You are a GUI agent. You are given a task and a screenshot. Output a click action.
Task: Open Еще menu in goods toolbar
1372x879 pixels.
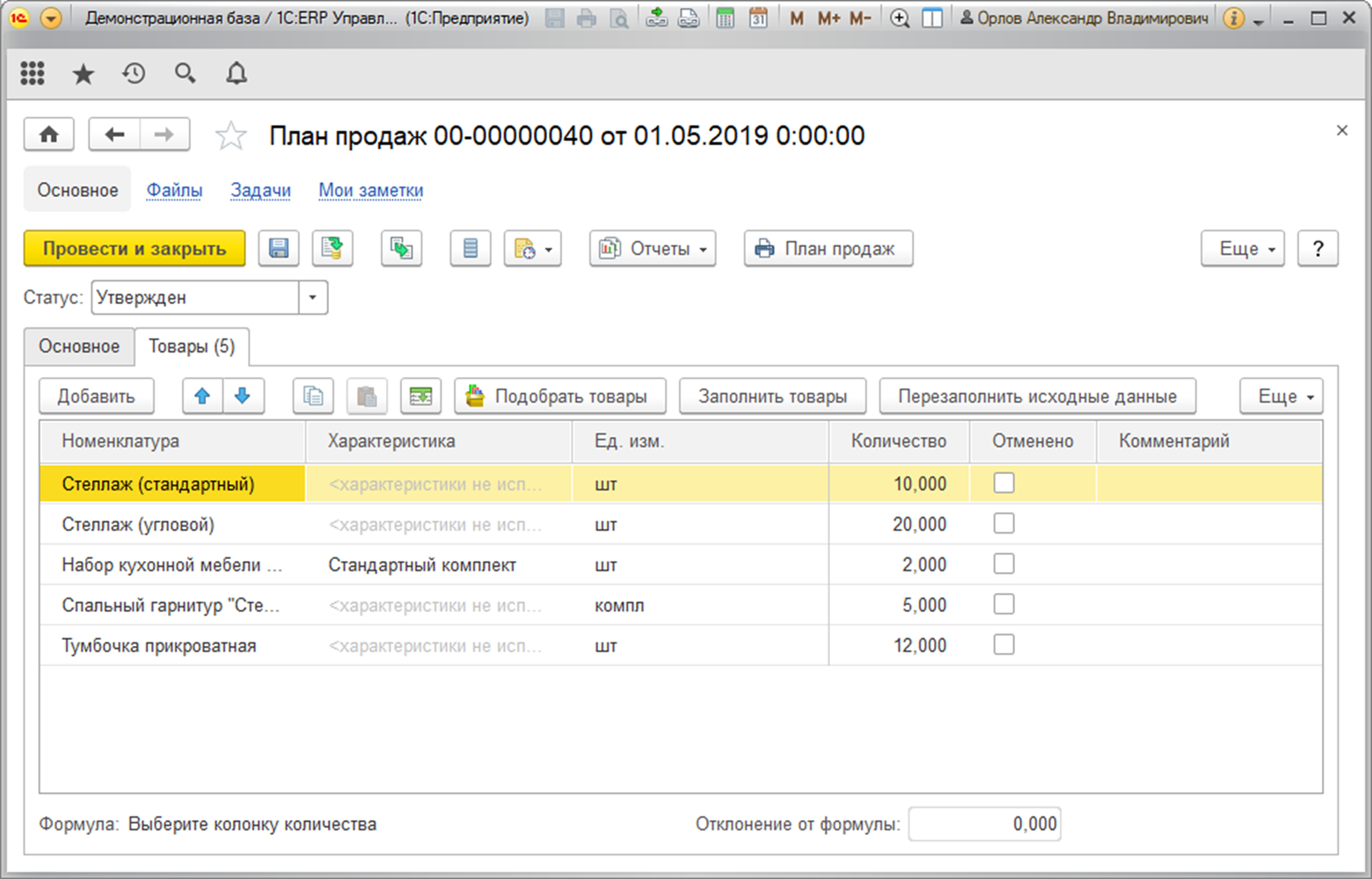1281,396
